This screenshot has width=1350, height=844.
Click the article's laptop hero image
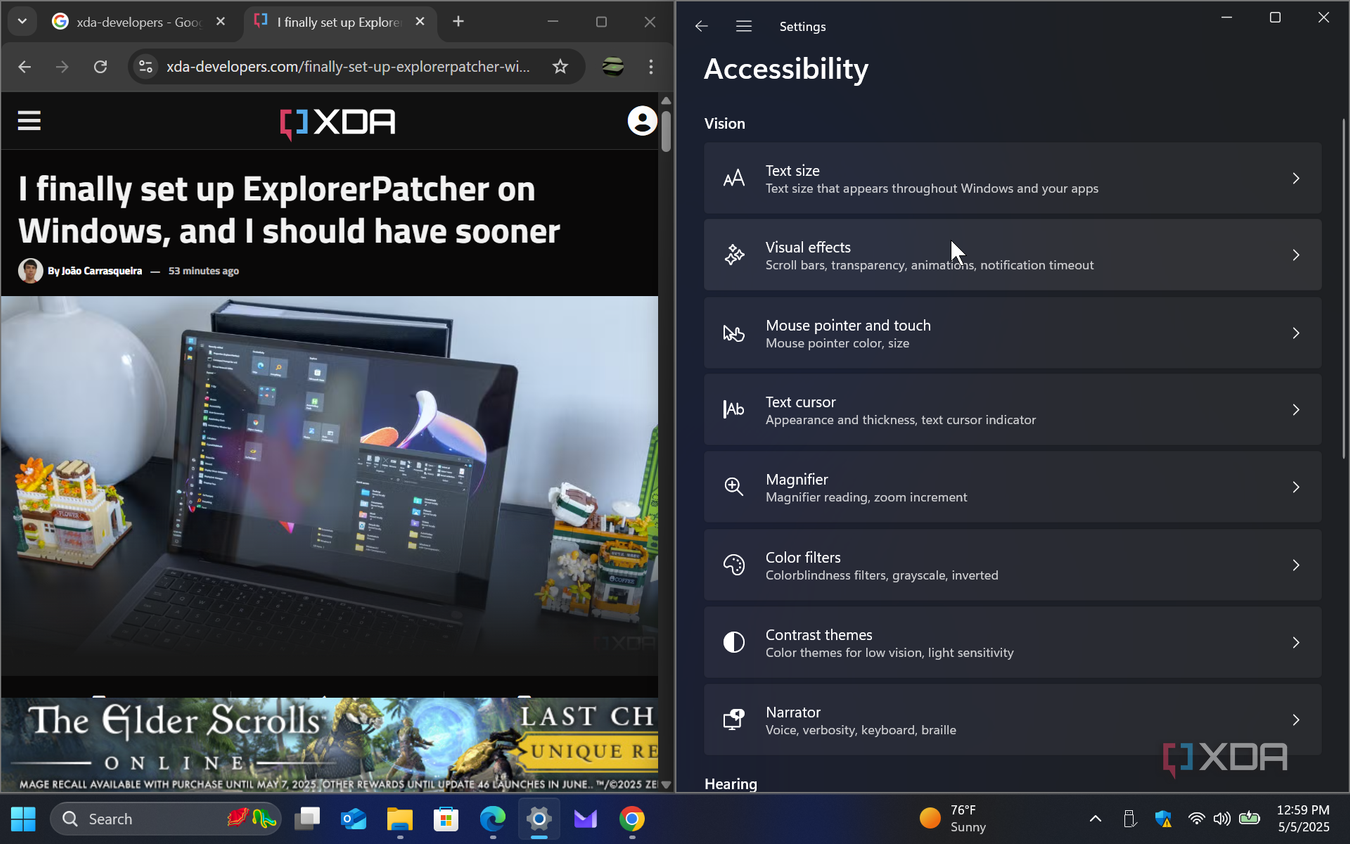pyautogui.click(x=330, y=485)
